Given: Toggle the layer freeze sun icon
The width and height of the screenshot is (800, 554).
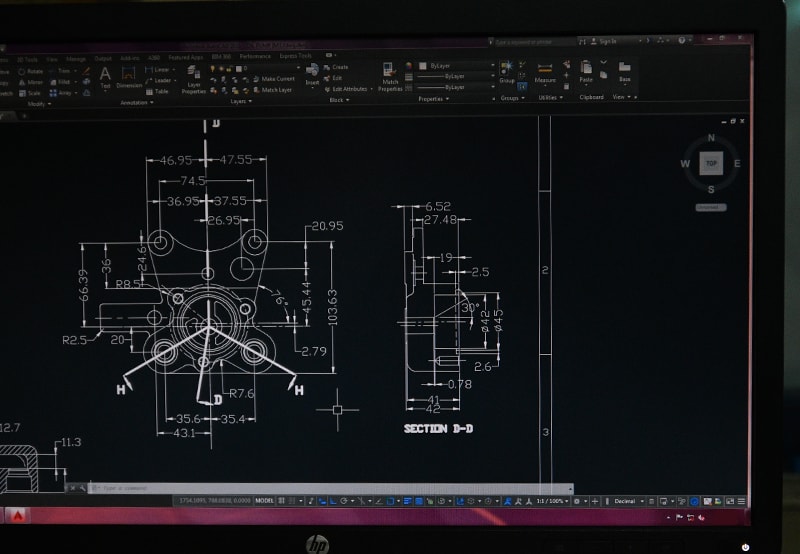Looking at the screenshot, I should 221,68.
